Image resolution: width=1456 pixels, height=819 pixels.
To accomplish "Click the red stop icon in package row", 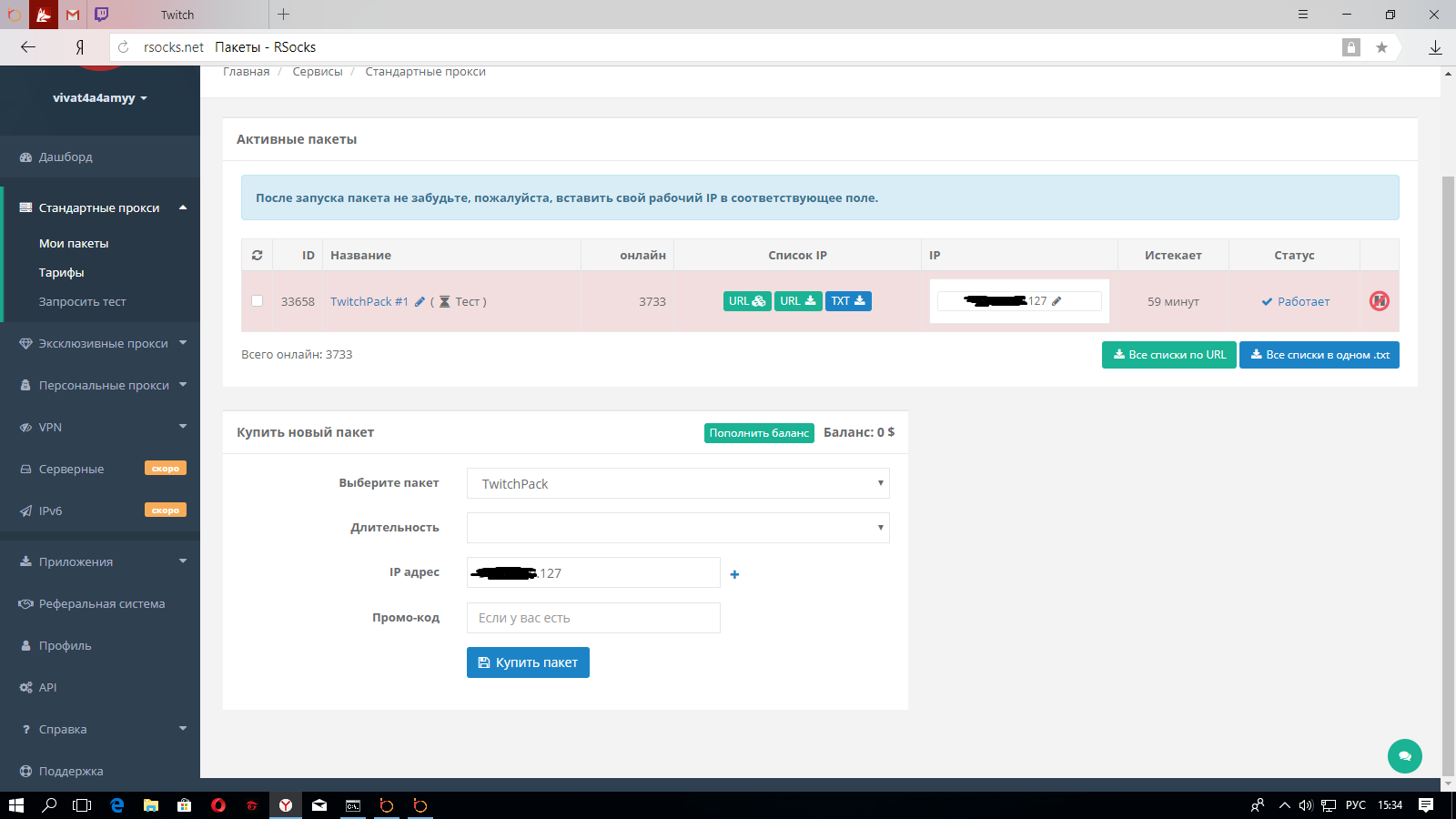I will click(1379, 301).
